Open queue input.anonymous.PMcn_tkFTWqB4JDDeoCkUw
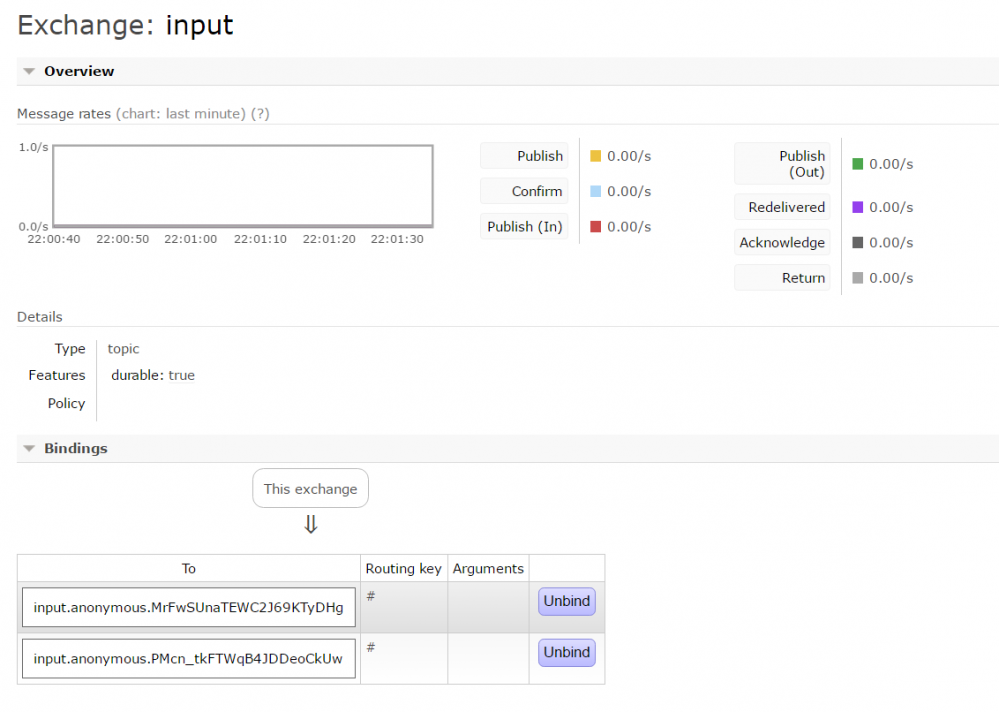 (x=188, y=658)
